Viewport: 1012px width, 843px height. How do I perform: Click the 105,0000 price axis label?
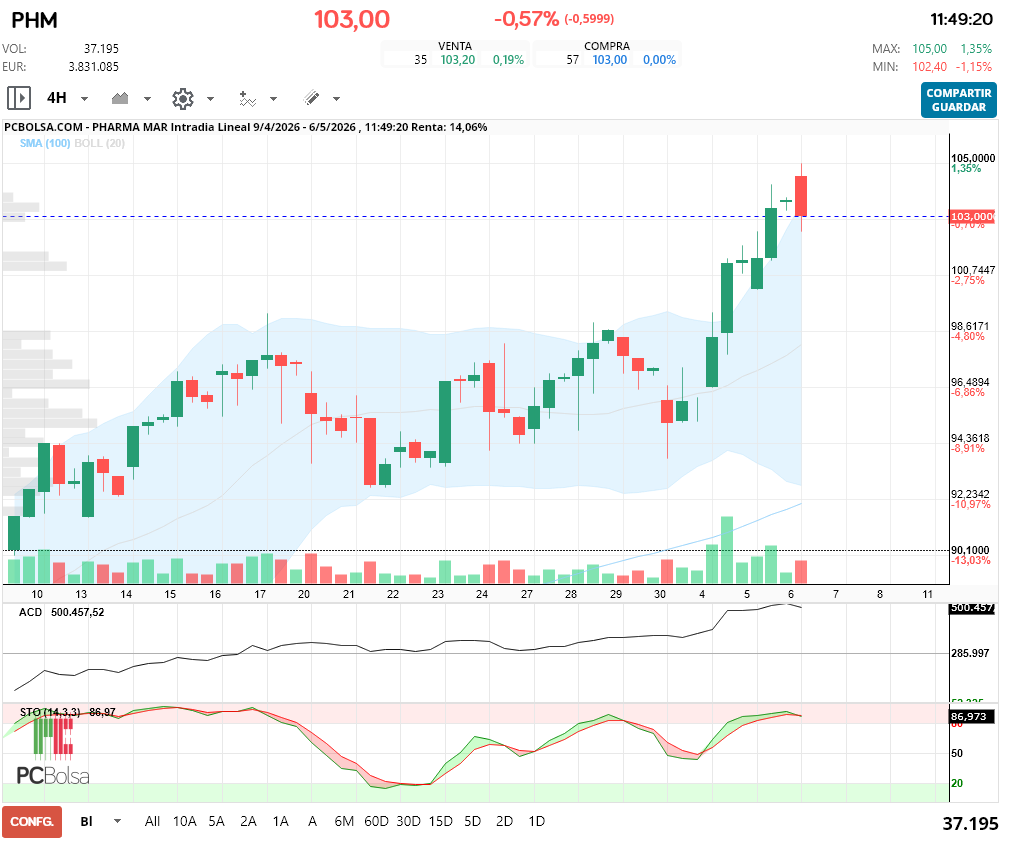[973, 158]
